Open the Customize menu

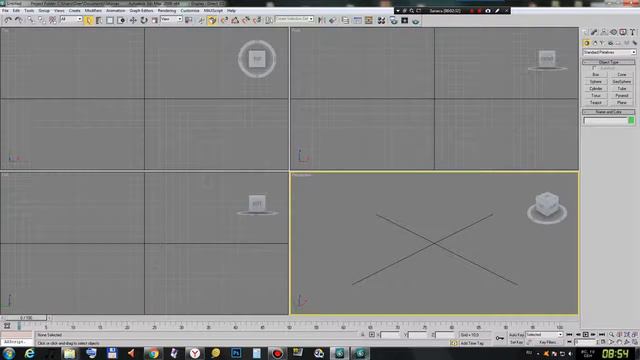pos(190,11)
